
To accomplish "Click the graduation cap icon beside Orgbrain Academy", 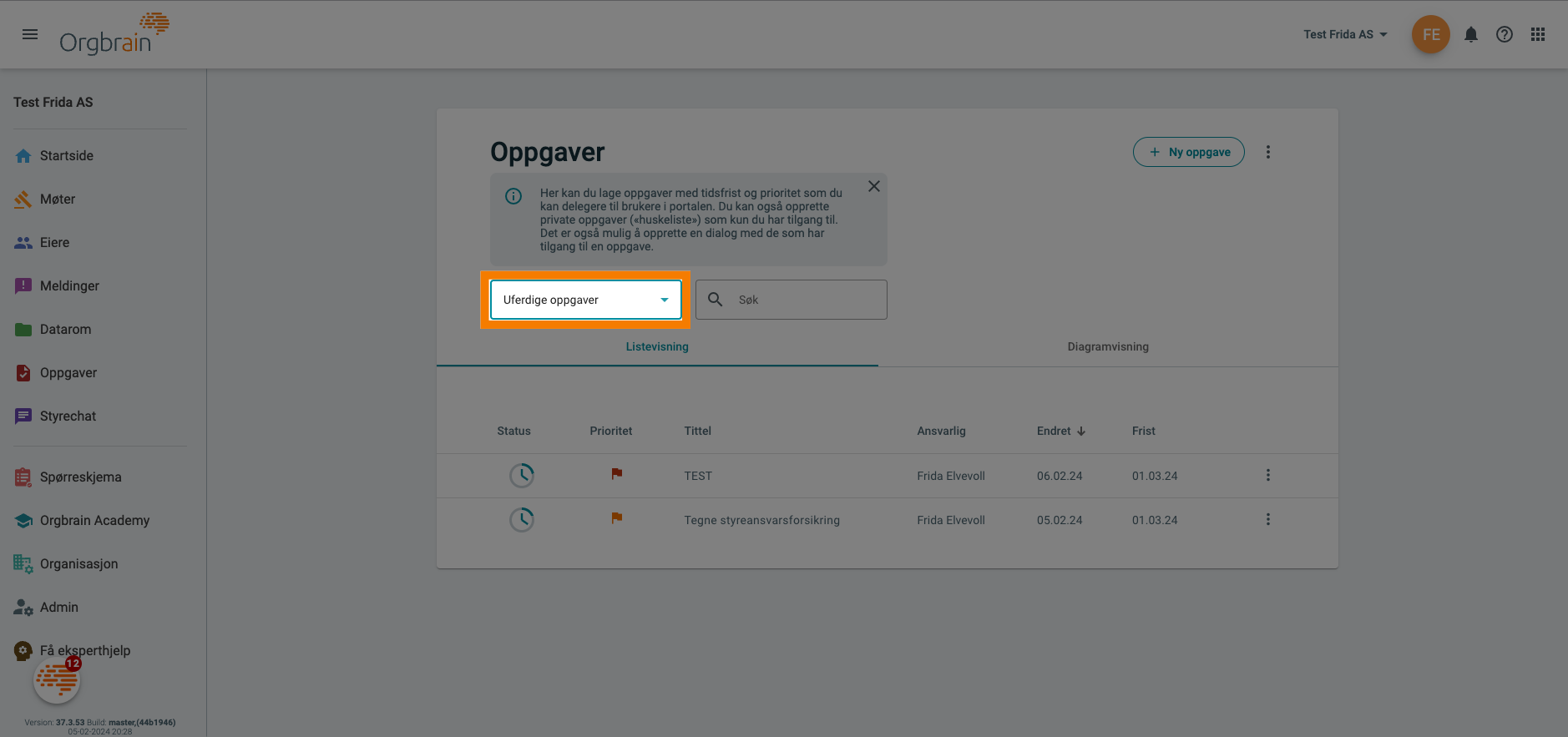I will pyautogui.click(x=23, y=521).
